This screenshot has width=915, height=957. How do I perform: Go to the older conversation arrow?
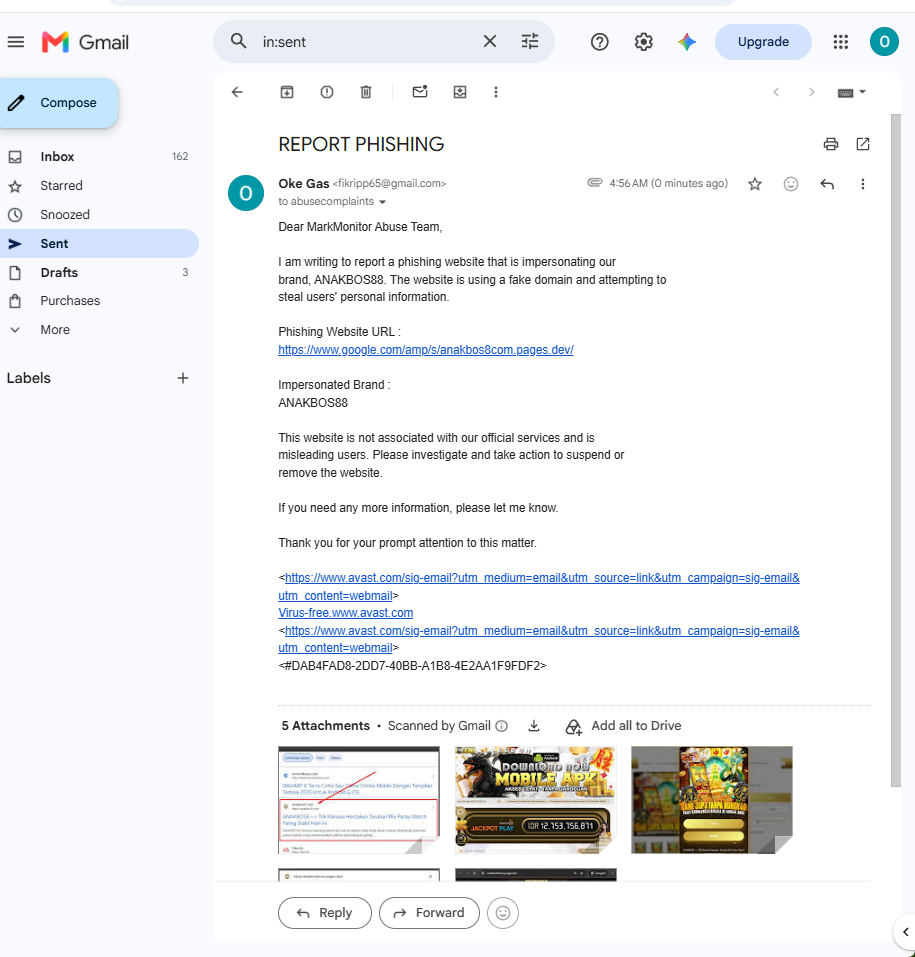[811, 92]
